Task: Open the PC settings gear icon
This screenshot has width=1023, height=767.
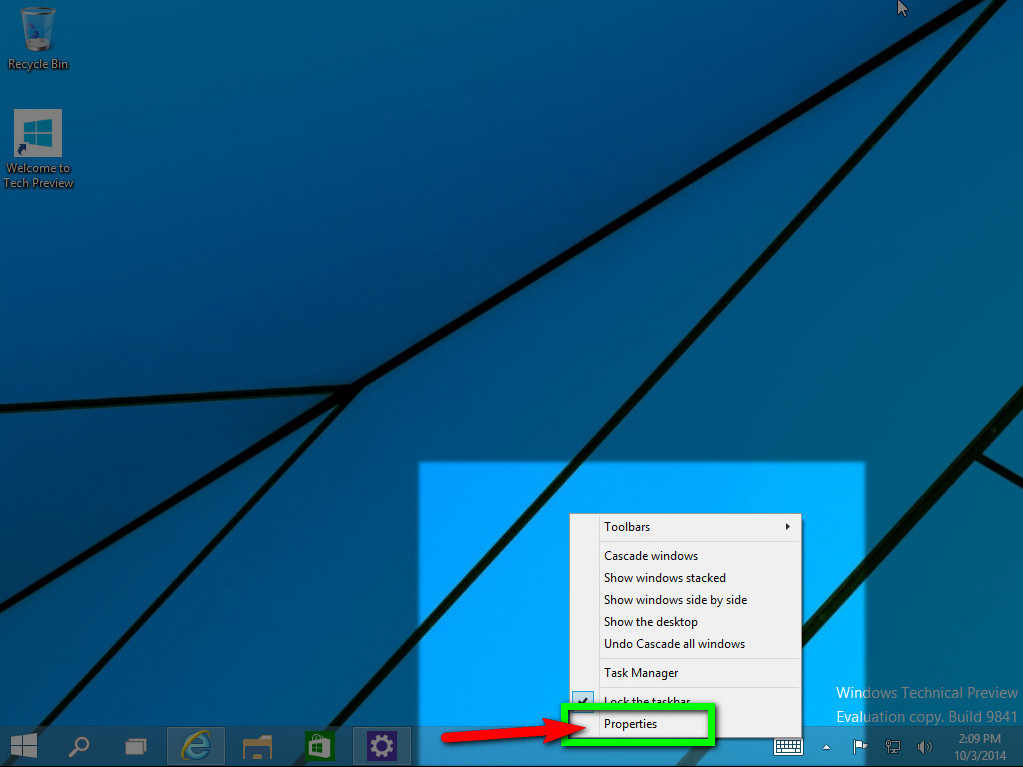Action: click(x=382, y=746)
